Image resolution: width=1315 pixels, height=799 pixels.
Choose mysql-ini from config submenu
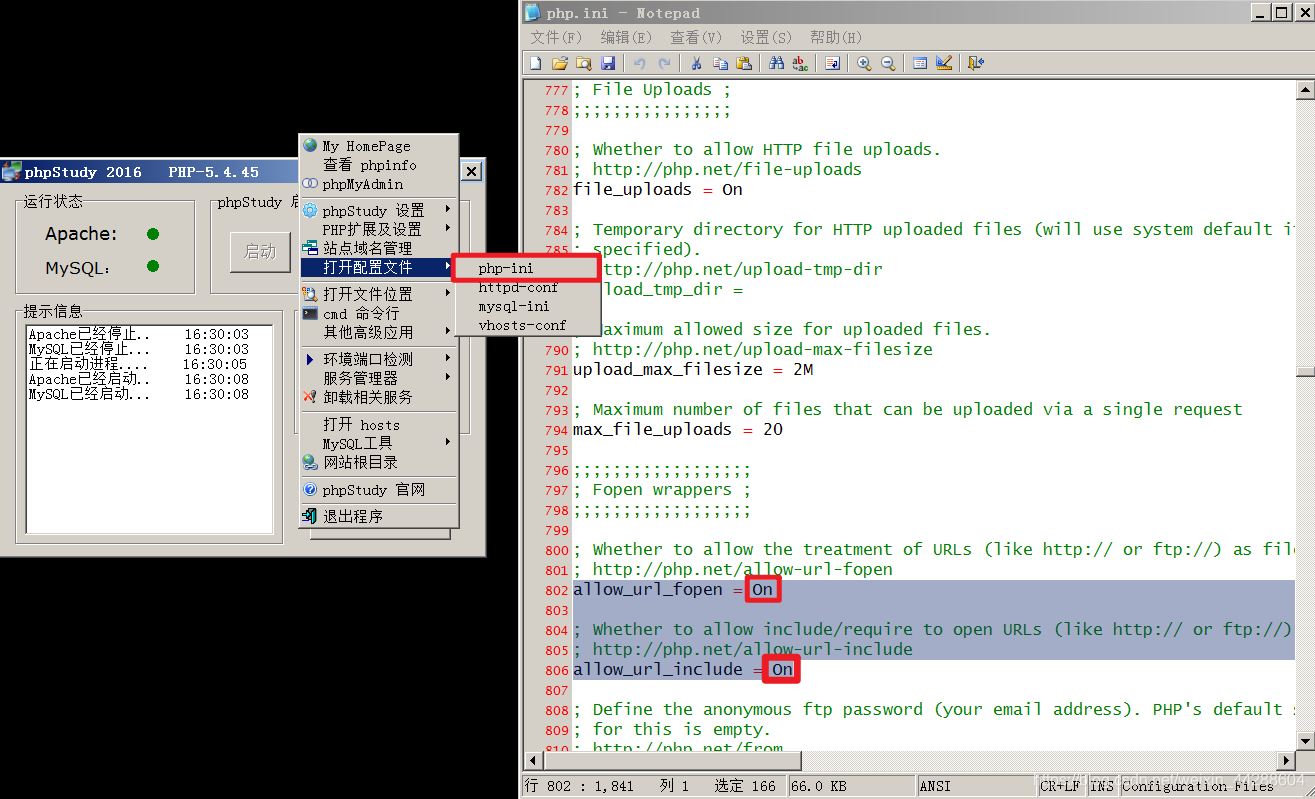(x=526, y=306)
